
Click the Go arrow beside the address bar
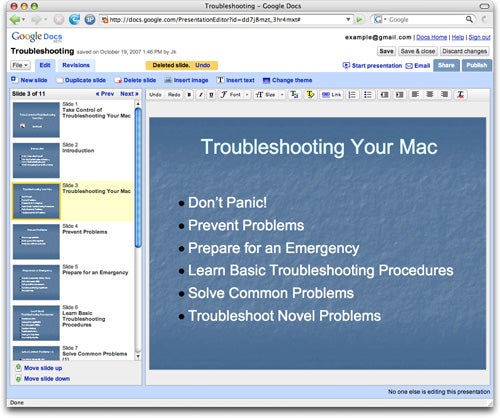tap(359, 20)
